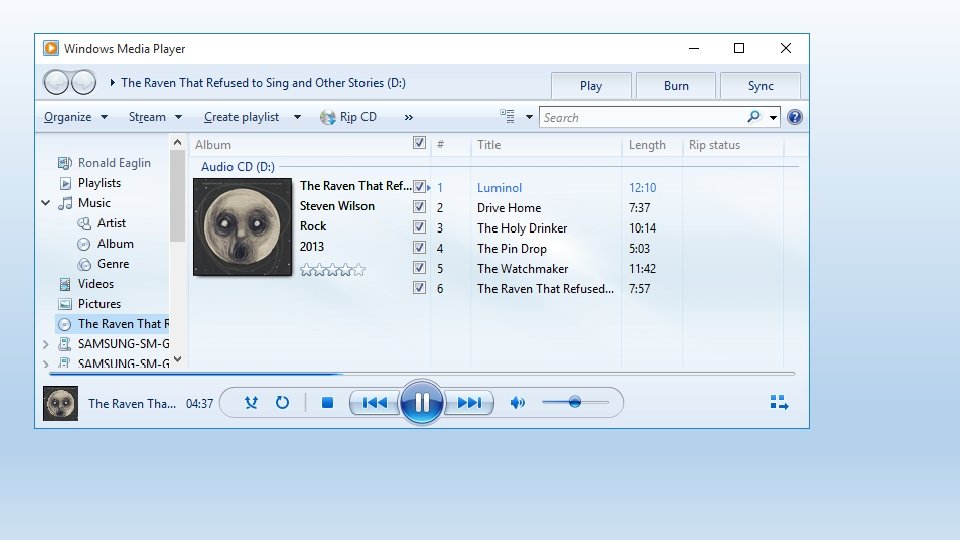Image resolution: width=960 pixels, height=540 pixels.
Task: Switch to the Sync tab
Action: 760,86
